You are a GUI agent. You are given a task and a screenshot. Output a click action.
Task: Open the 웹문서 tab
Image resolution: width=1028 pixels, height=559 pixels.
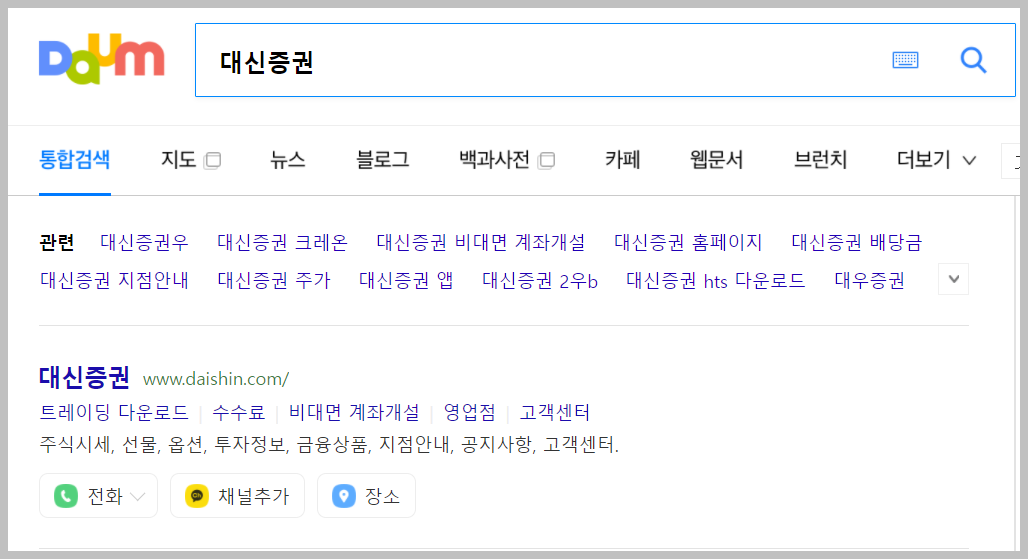click(717, 160)
